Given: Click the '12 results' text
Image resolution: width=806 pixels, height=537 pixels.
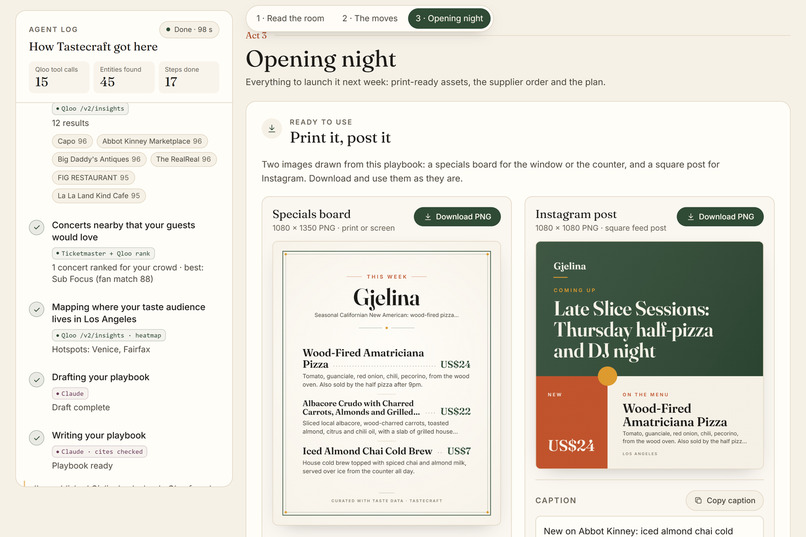Looking at the screenshot, I should click(70, 123).
